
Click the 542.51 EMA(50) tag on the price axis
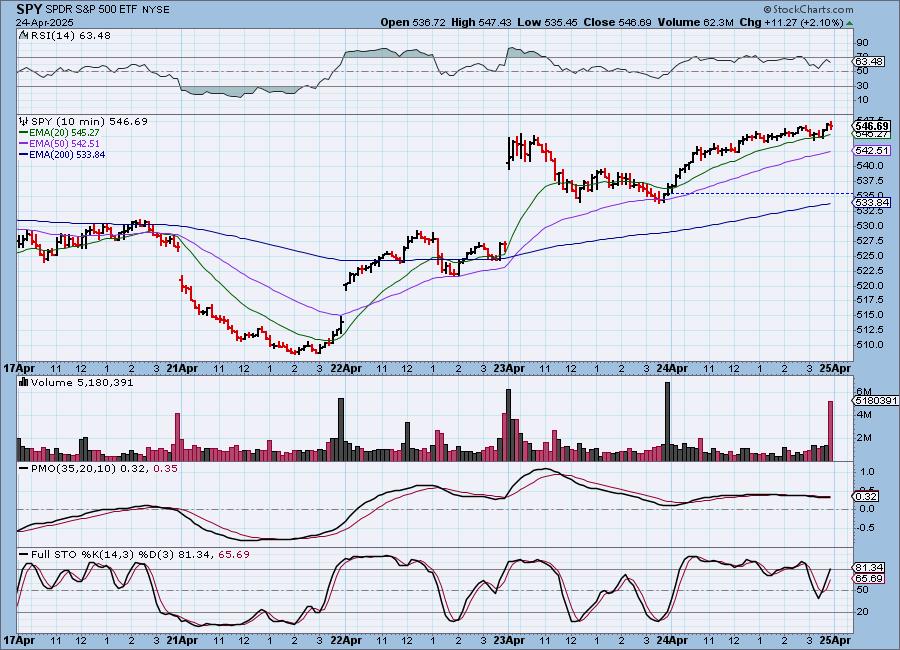click(x=871, y=150)
